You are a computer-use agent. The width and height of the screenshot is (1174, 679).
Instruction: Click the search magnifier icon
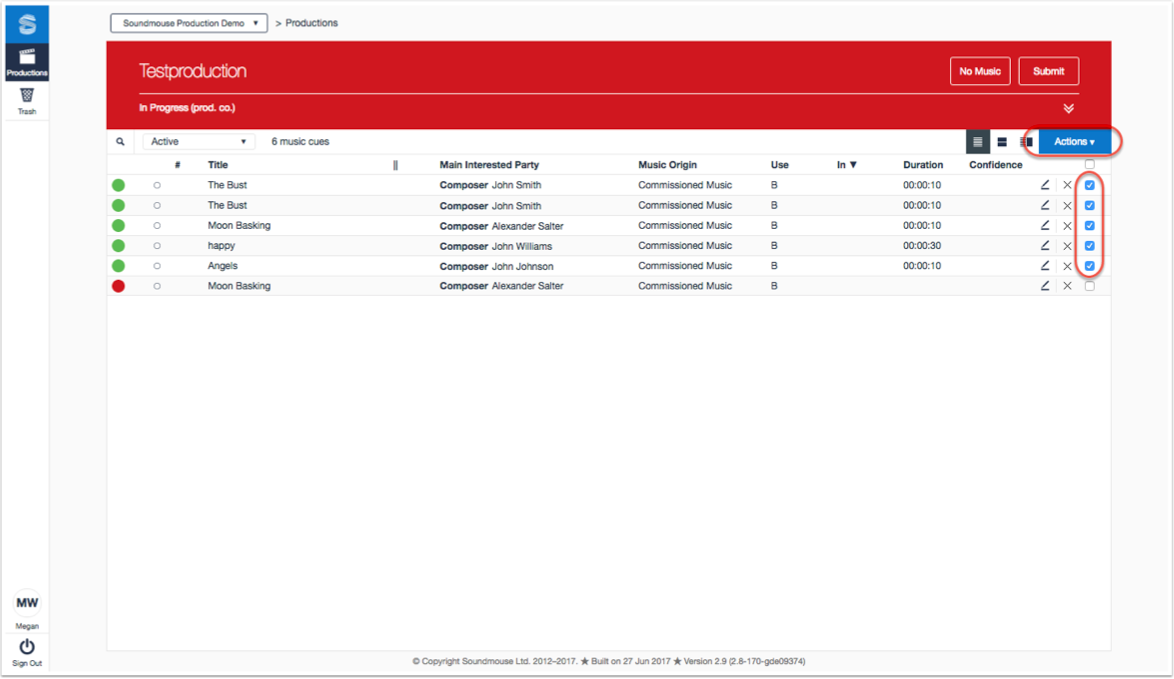coord(120,141)
